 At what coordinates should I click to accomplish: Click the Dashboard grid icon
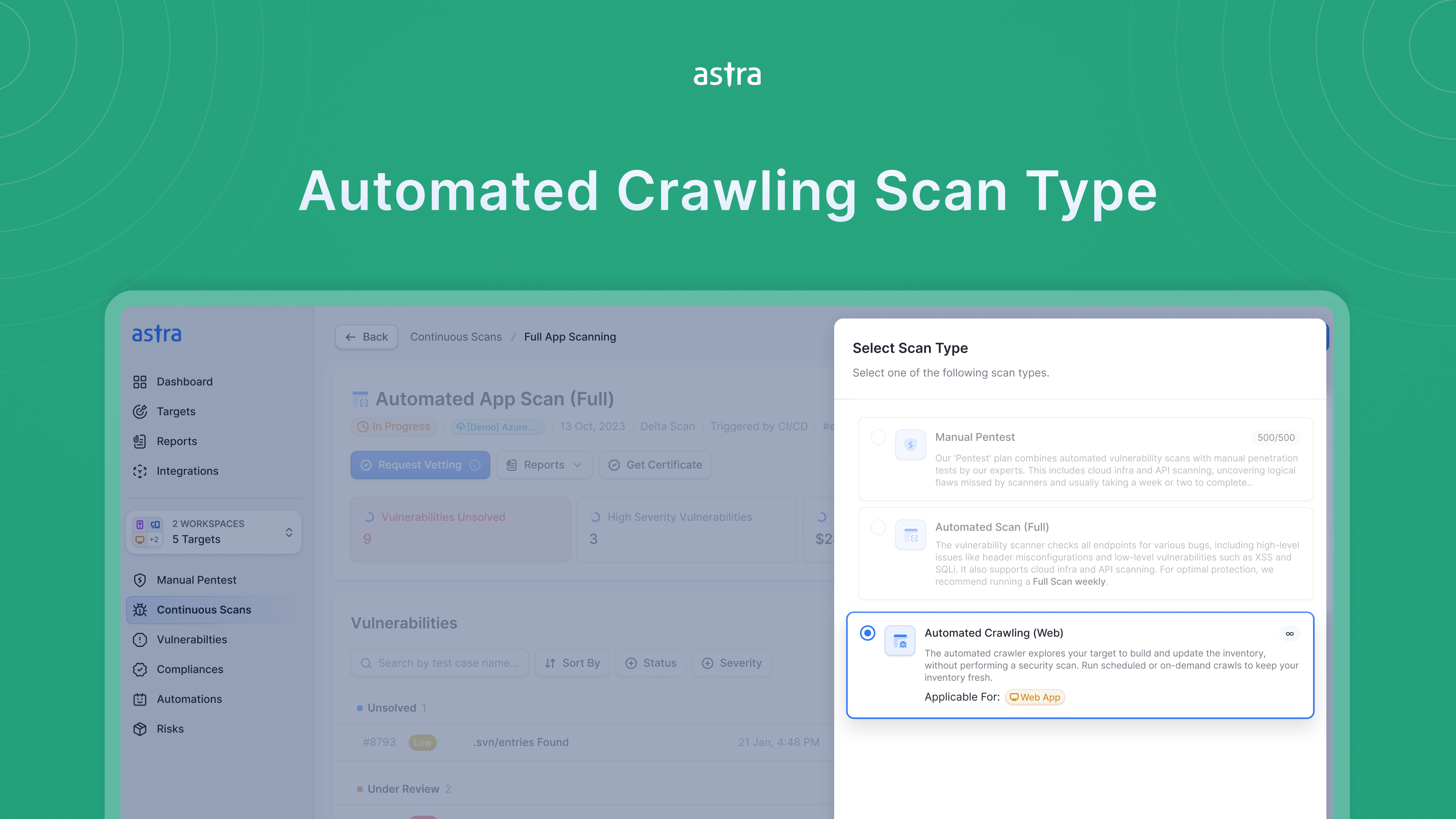click(x=140, y=382)
